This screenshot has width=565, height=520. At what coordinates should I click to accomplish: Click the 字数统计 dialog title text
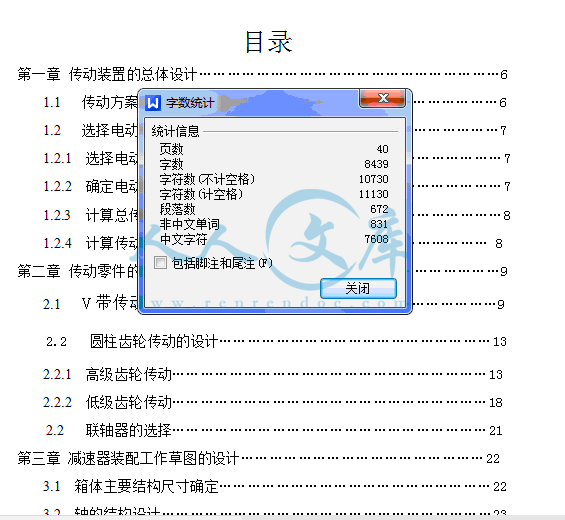tap(190, 103)
